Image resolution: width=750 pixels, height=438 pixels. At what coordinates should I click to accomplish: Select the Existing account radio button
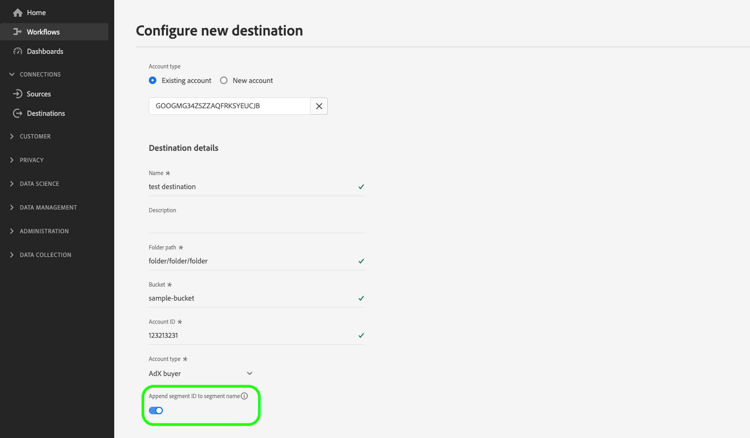(153, 80)
